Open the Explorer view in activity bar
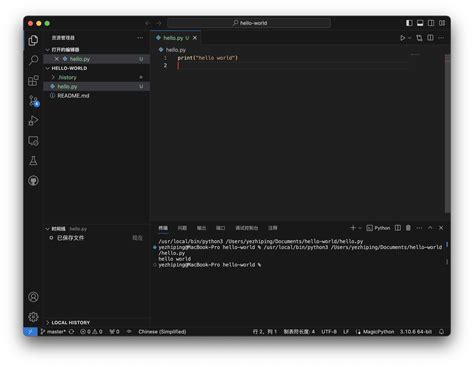Viewport: 474px width, 367px height. tap(33, 40)
